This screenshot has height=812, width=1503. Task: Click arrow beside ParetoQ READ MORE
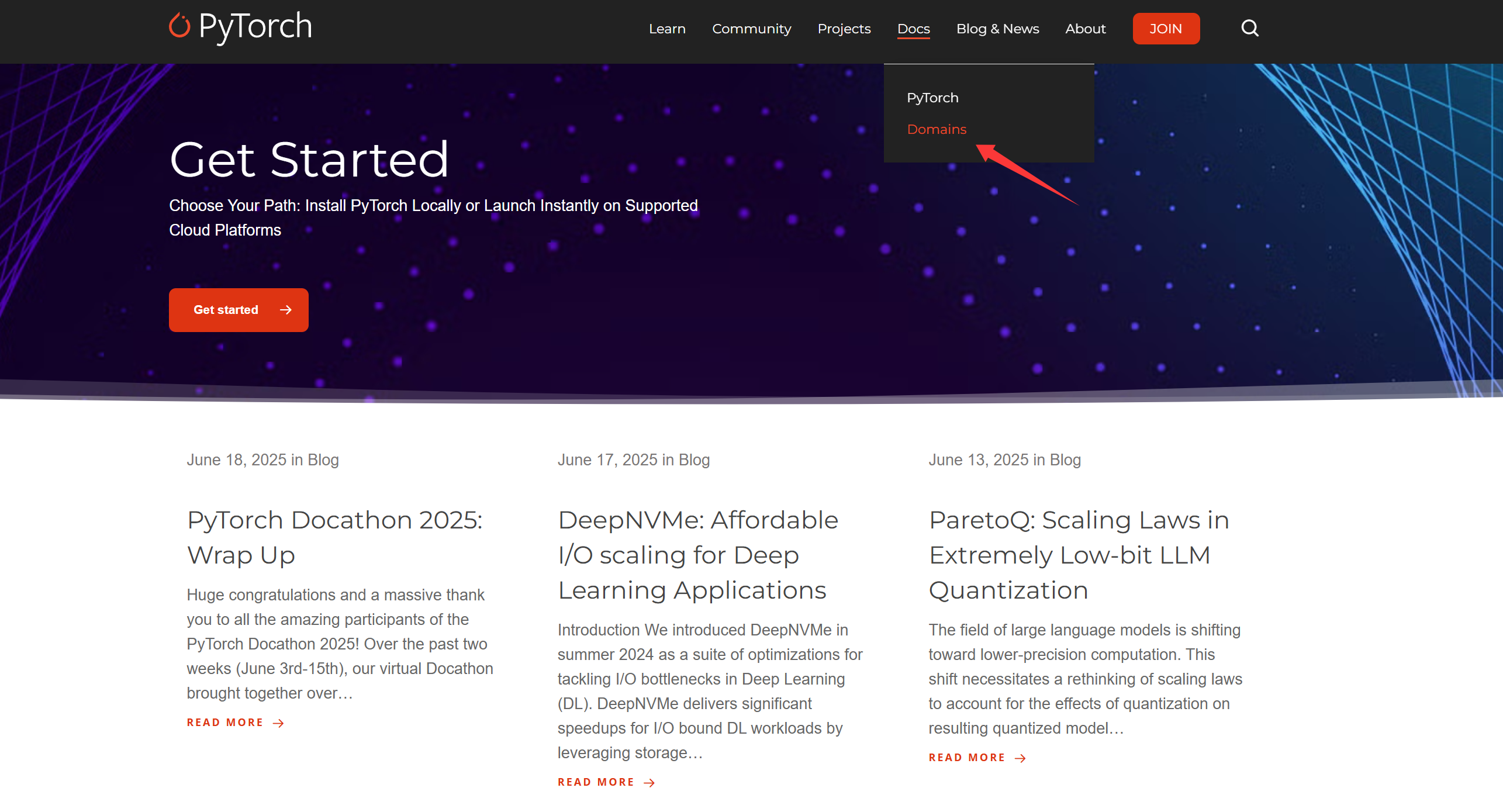click(x=1021, y=758)
